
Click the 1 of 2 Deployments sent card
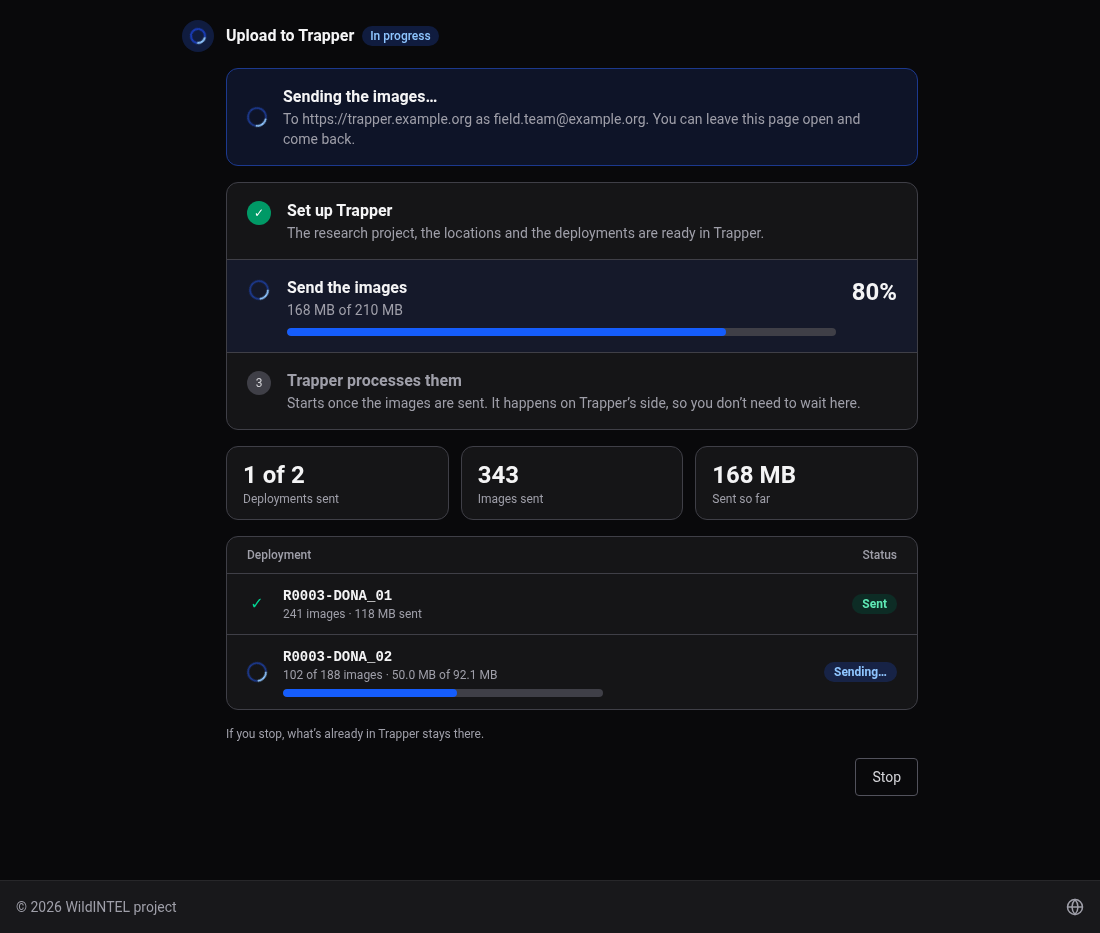(x=337, y=483)
